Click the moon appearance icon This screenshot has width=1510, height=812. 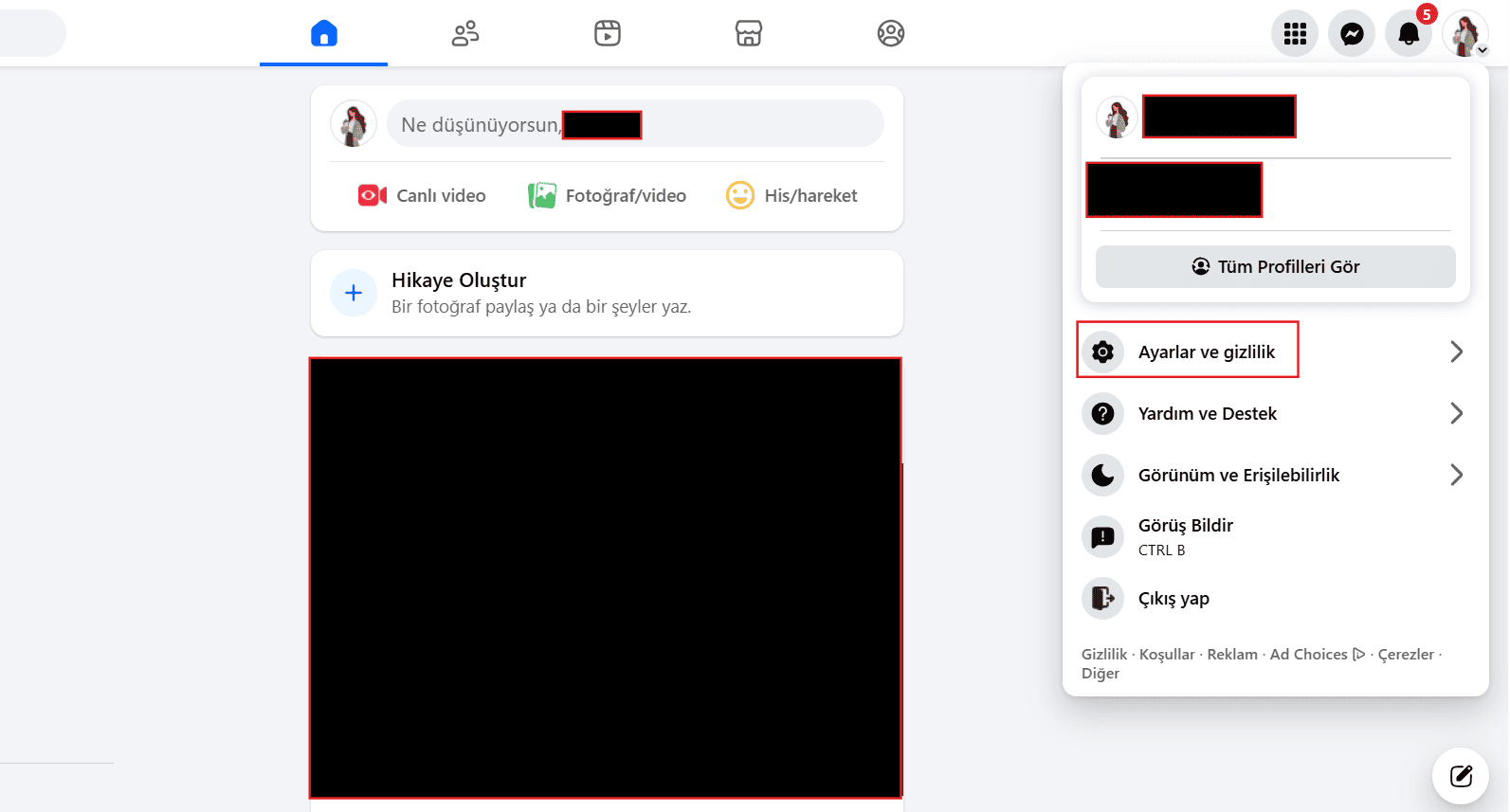(1102, 475)
